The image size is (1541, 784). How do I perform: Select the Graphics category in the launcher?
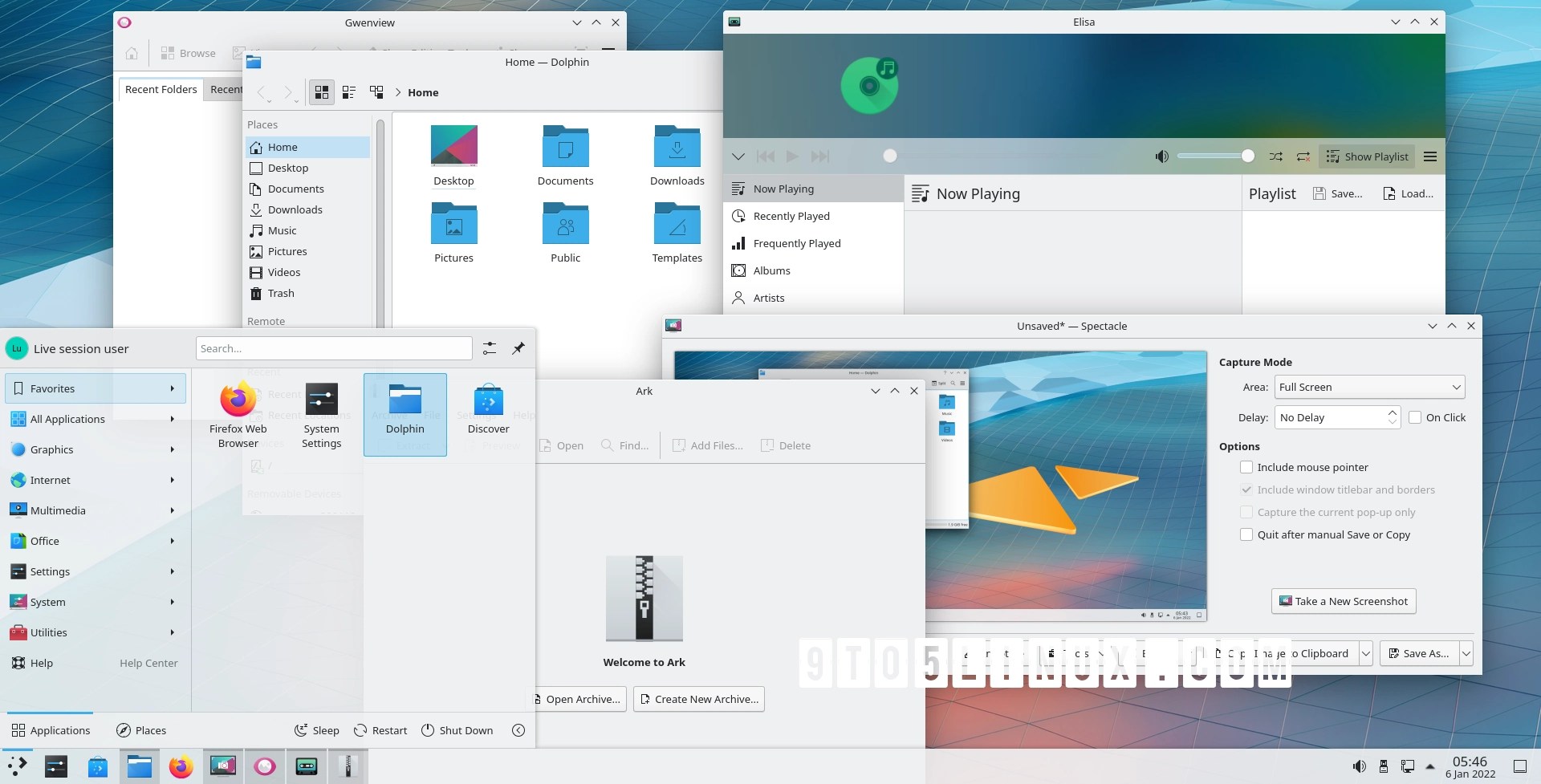[x=96, y=449]
